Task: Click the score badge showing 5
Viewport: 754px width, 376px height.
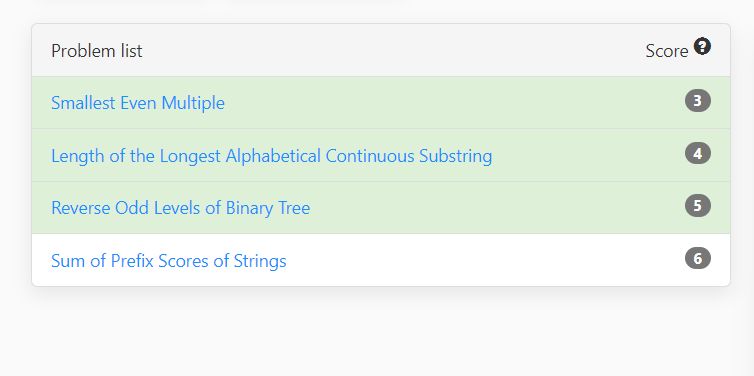Action: [698, 206]
